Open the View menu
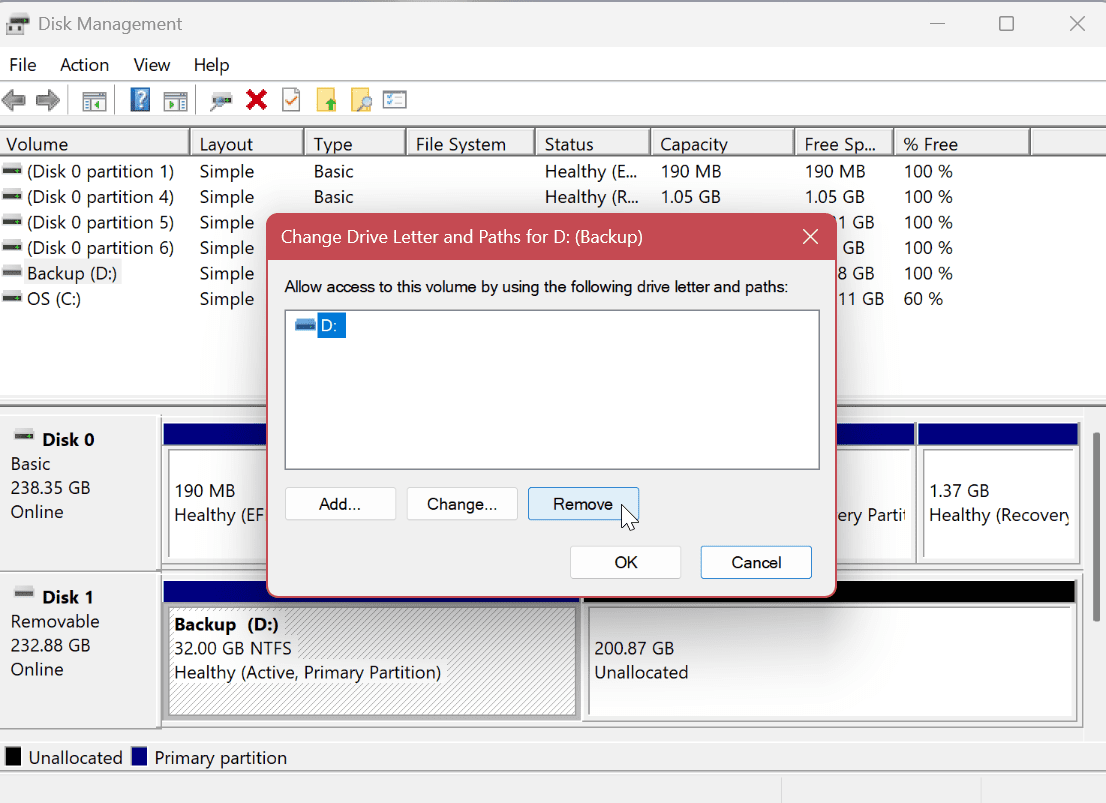This screenshot has width=1106, height=803. click(x=151, y=65)
